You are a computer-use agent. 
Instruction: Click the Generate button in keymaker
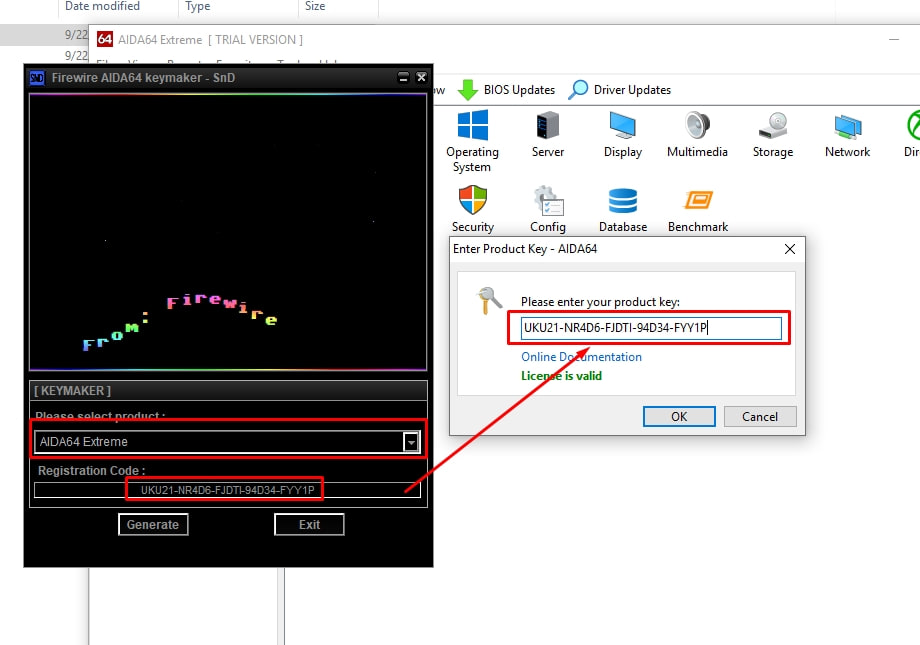[153, 525]
